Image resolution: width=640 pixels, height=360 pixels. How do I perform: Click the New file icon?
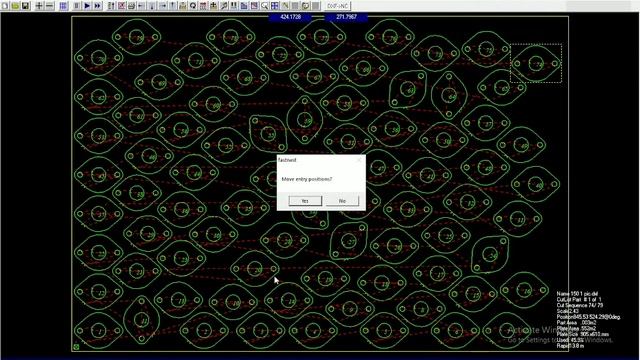click(5, 6)
